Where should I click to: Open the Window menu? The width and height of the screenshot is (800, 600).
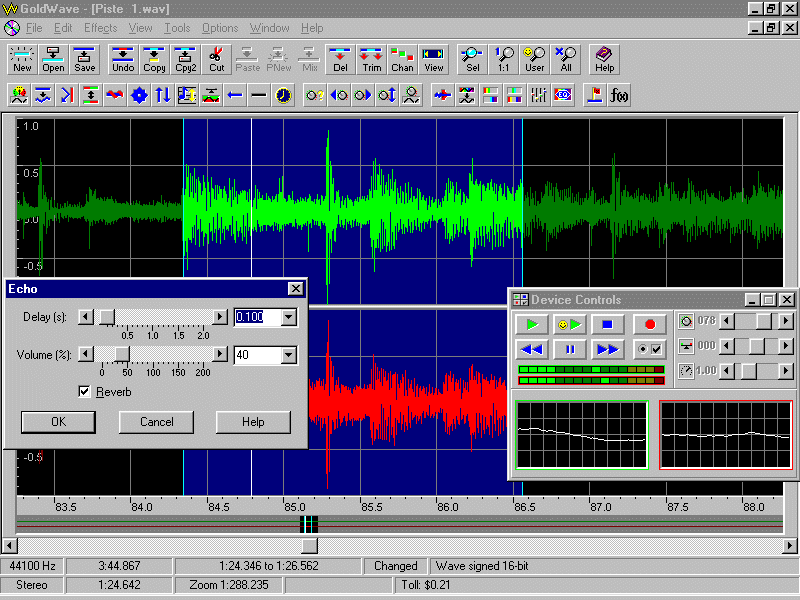tap(269, 28)
